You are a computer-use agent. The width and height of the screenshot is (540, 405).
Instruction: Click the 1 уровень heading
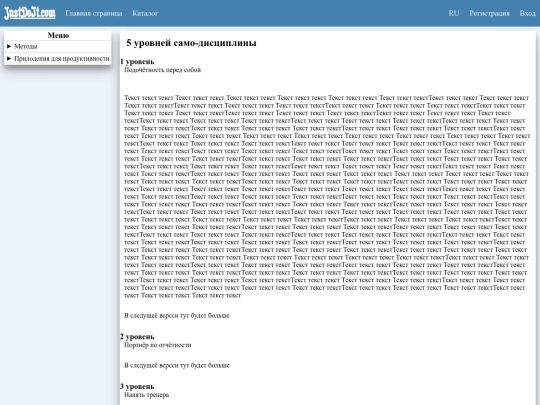click(137, 62)
